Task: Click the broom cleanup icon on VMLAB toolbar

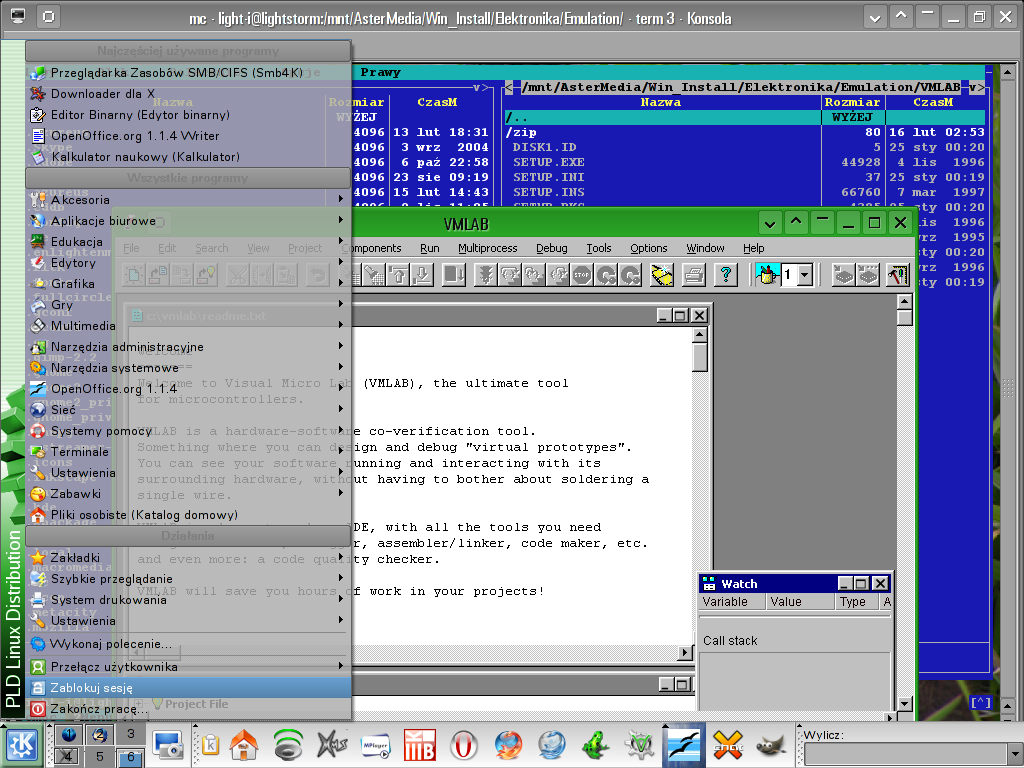Action: pyautogui.click(x=662, y=274)
